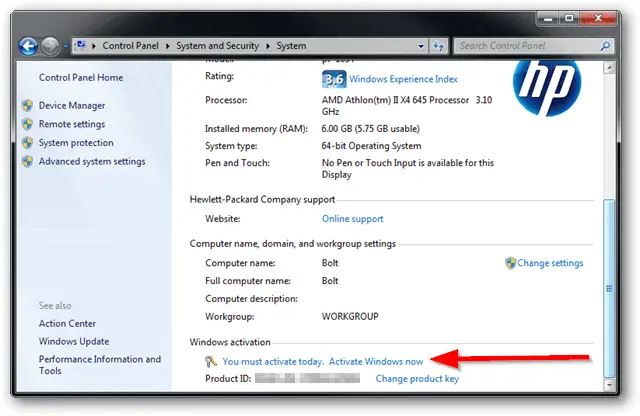The width and height of the screenshot is (640, 416).
Task: Select the System breadcrumb
Action: click(291, 46)
